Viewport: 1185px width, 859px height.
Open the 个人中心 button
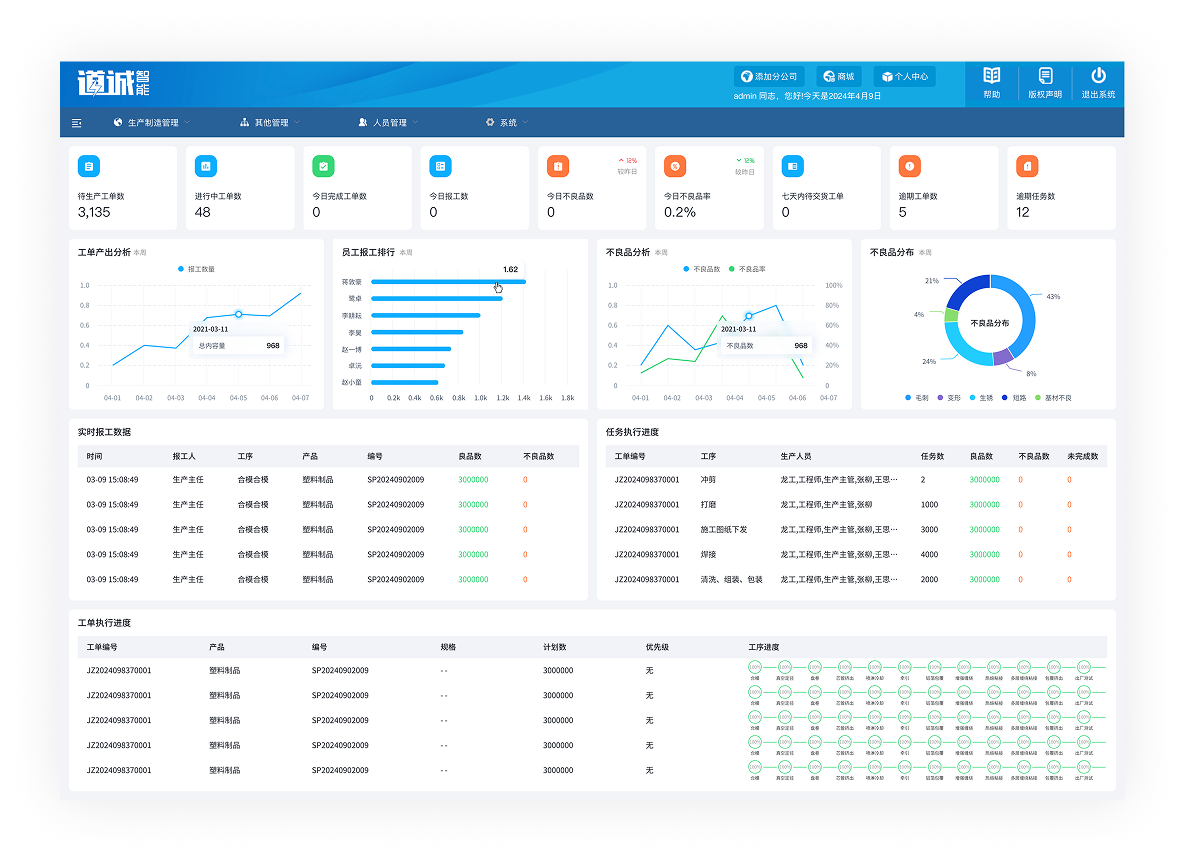coord(904,76)
